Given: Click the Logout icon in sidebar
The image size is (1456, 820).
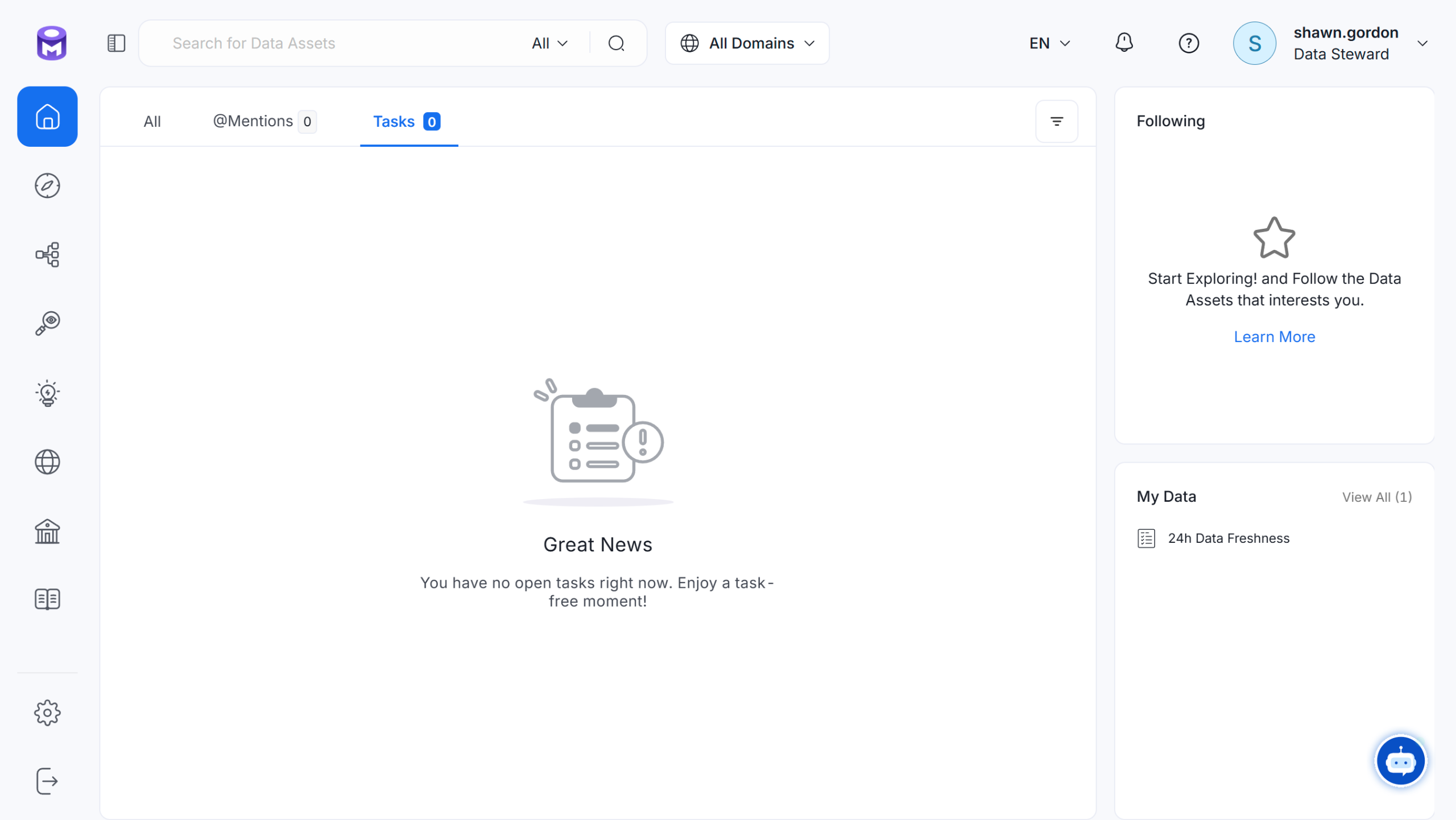Looking at the screenshot, I should coord(47,781).
